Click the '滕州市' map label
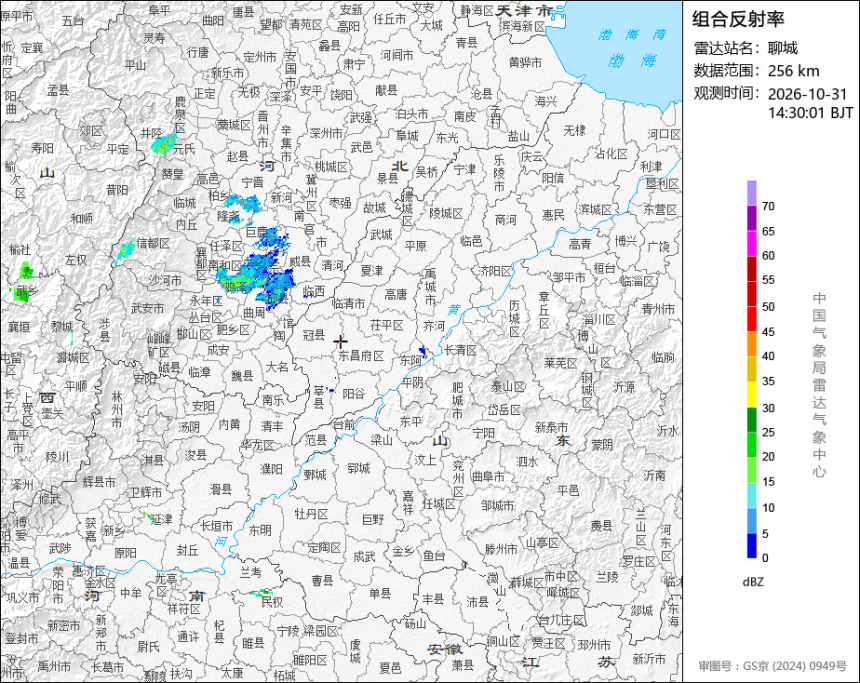 [501, 549]
